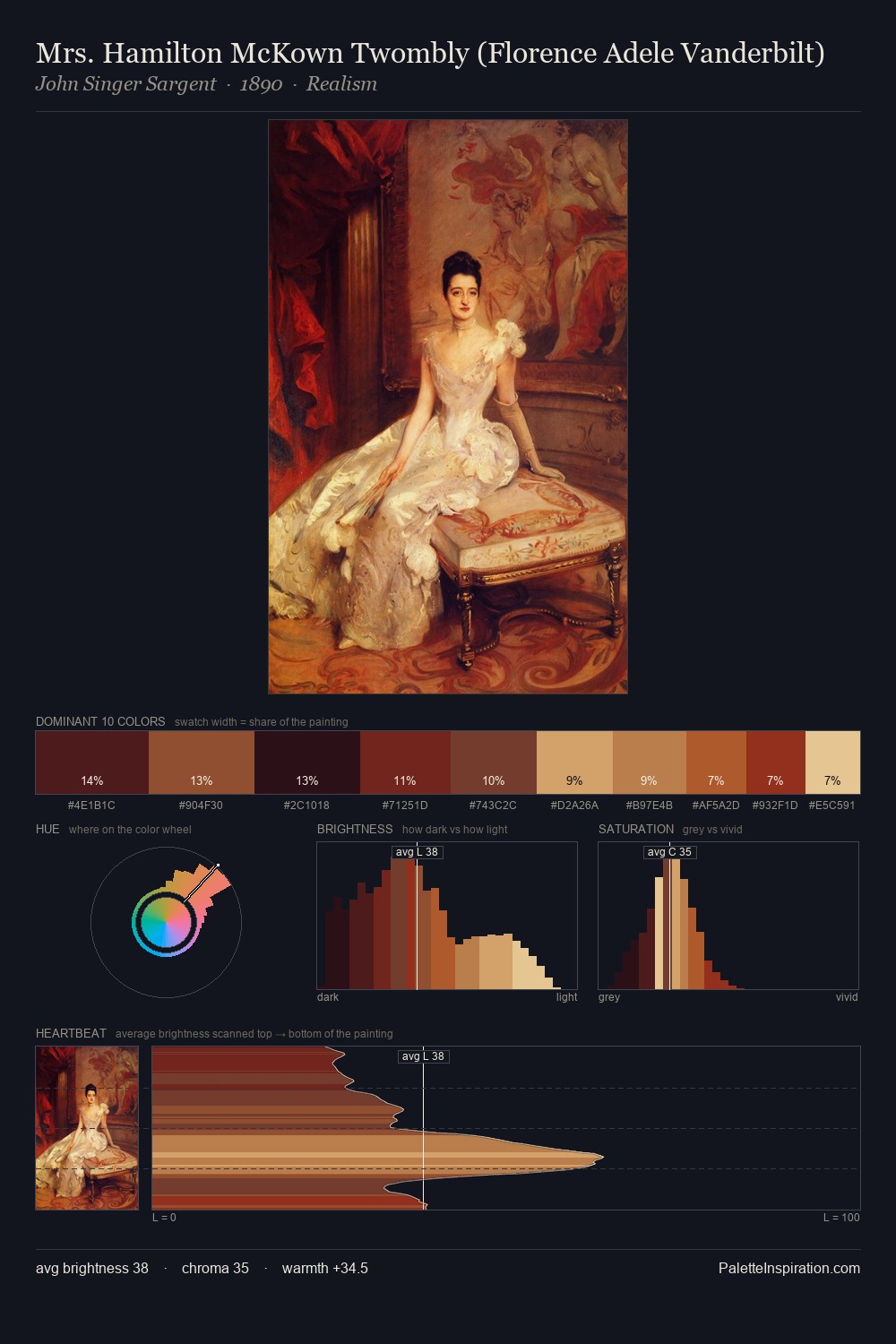The image size is (896, 1344).
Task: Click the avg C 35 saturation label
Action: [x=669, y=852]
